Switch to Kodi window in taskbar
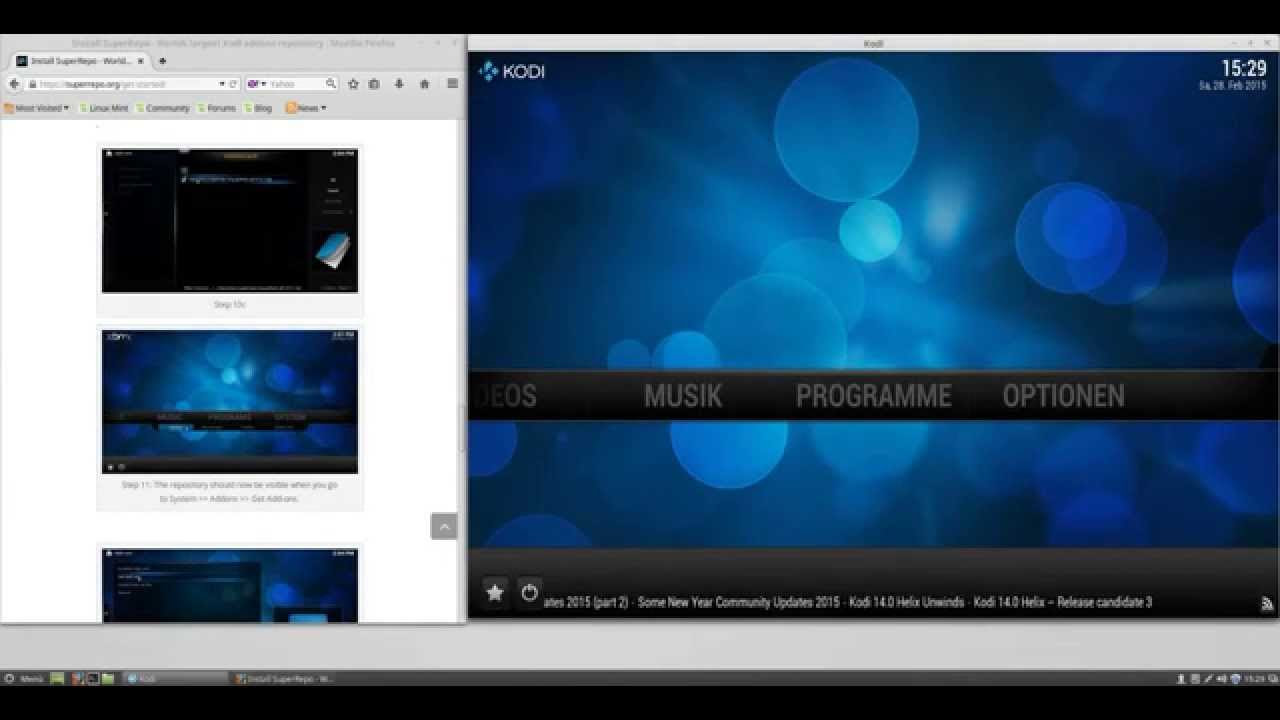1280x720 pixels. (x=175, y=678)
